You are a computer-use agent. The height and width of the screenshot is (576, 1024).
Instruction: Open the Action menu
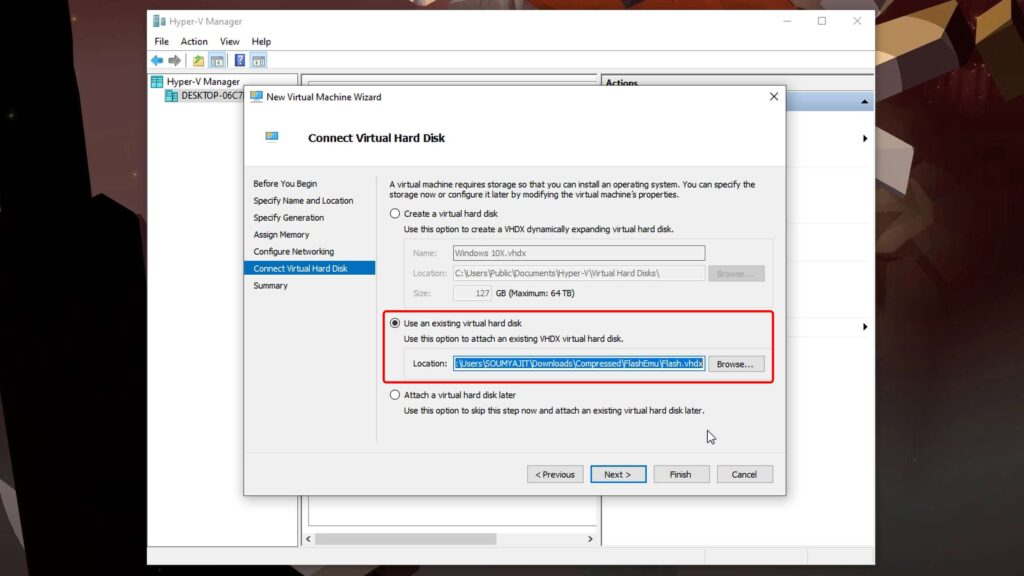click(x=194, y=41)
